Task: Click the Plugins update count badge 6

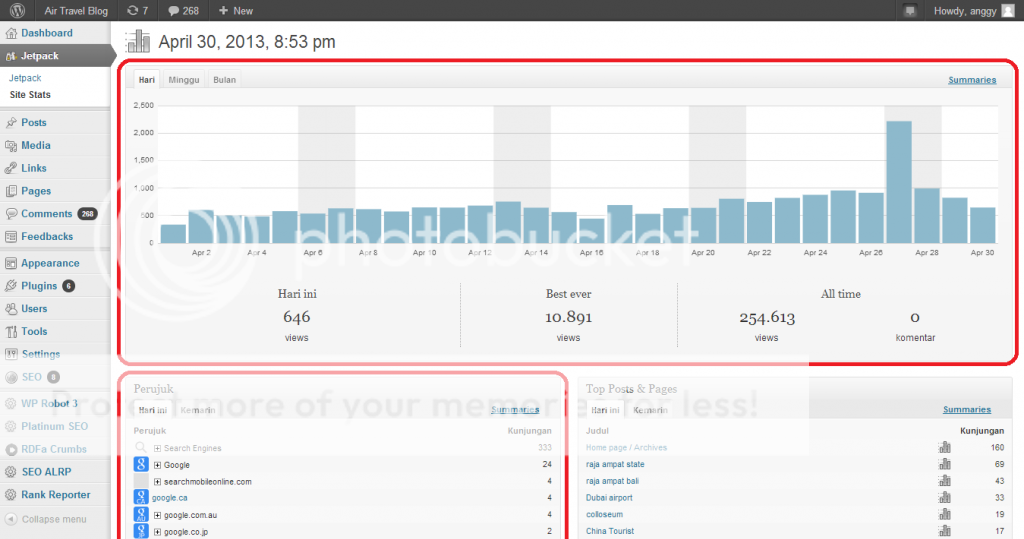Action: 69,286
